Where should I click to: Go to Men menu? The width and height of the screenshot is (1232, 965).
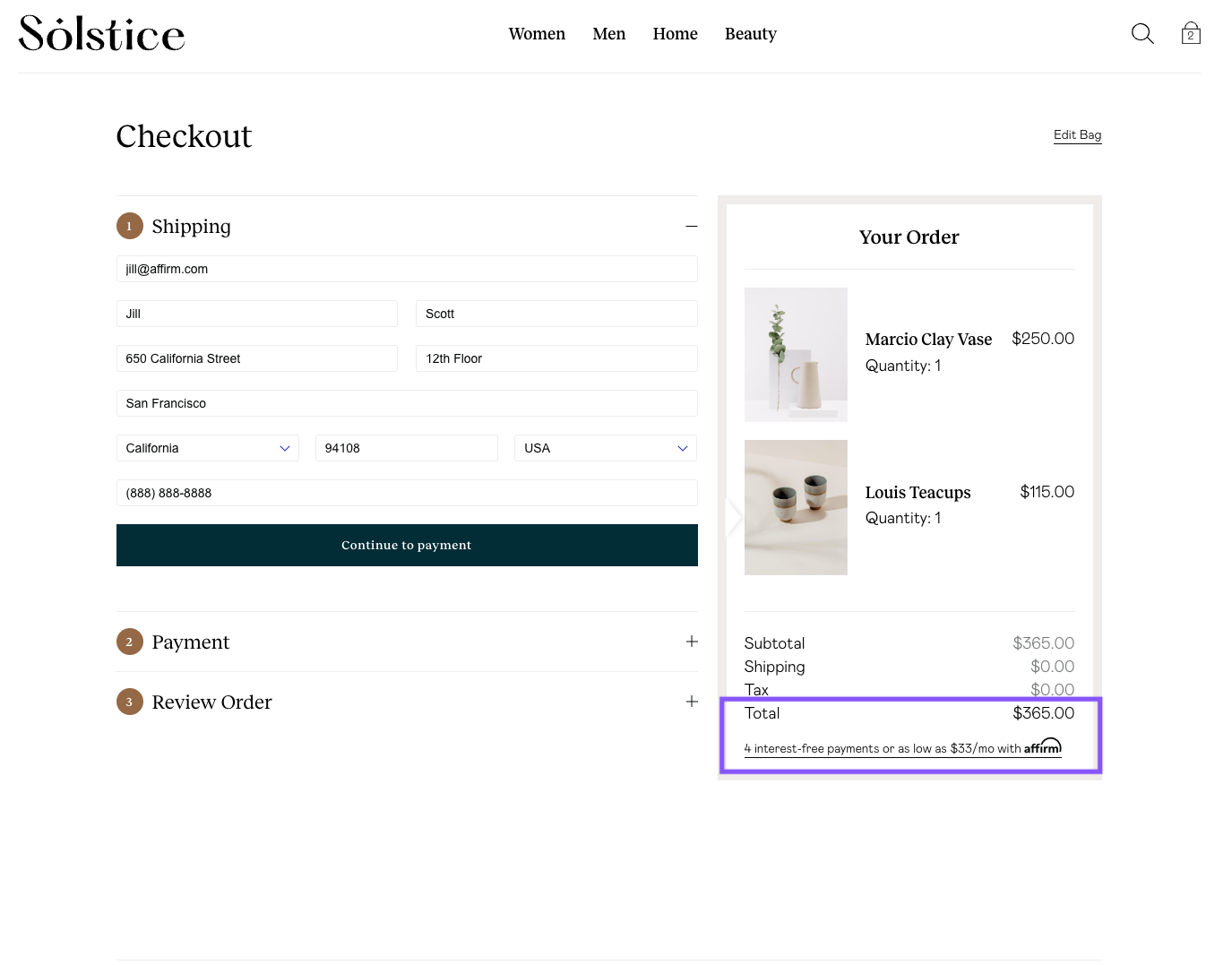609,34
